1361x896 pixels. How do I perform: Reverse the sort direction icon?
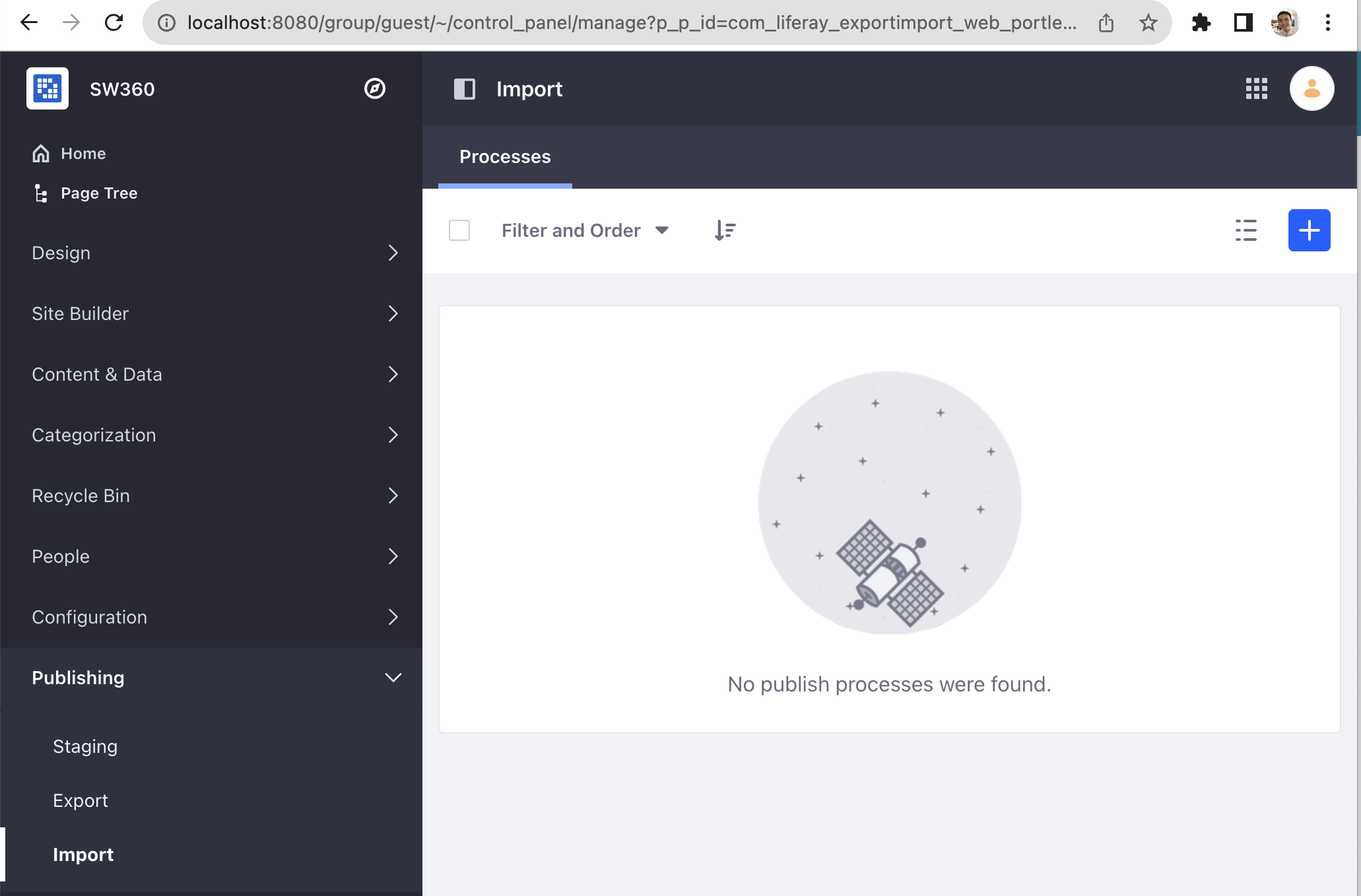tap(725, 230)
